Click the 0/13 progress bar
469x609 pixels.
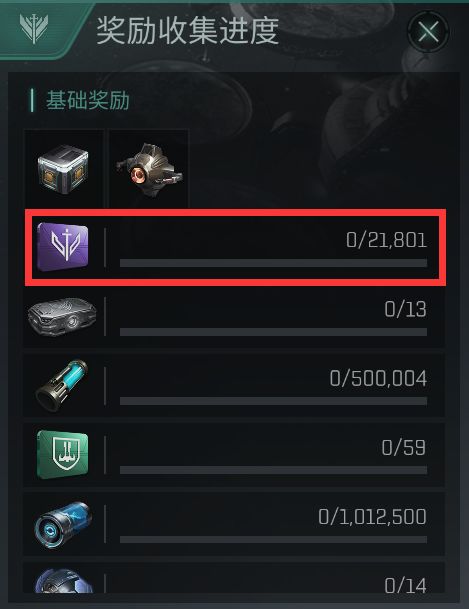pyautogui.click(x=273, y=332)
